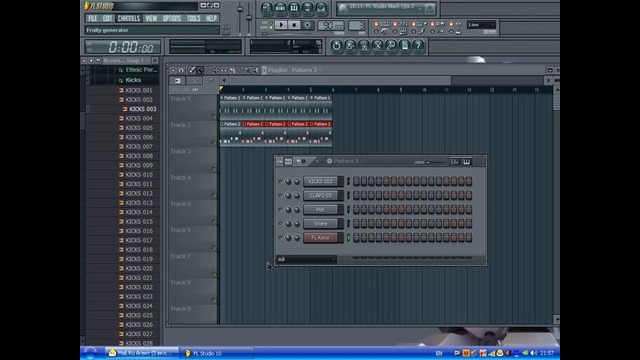Click the magnet snap icon in the Playlist toolbar

pos(182,71)
